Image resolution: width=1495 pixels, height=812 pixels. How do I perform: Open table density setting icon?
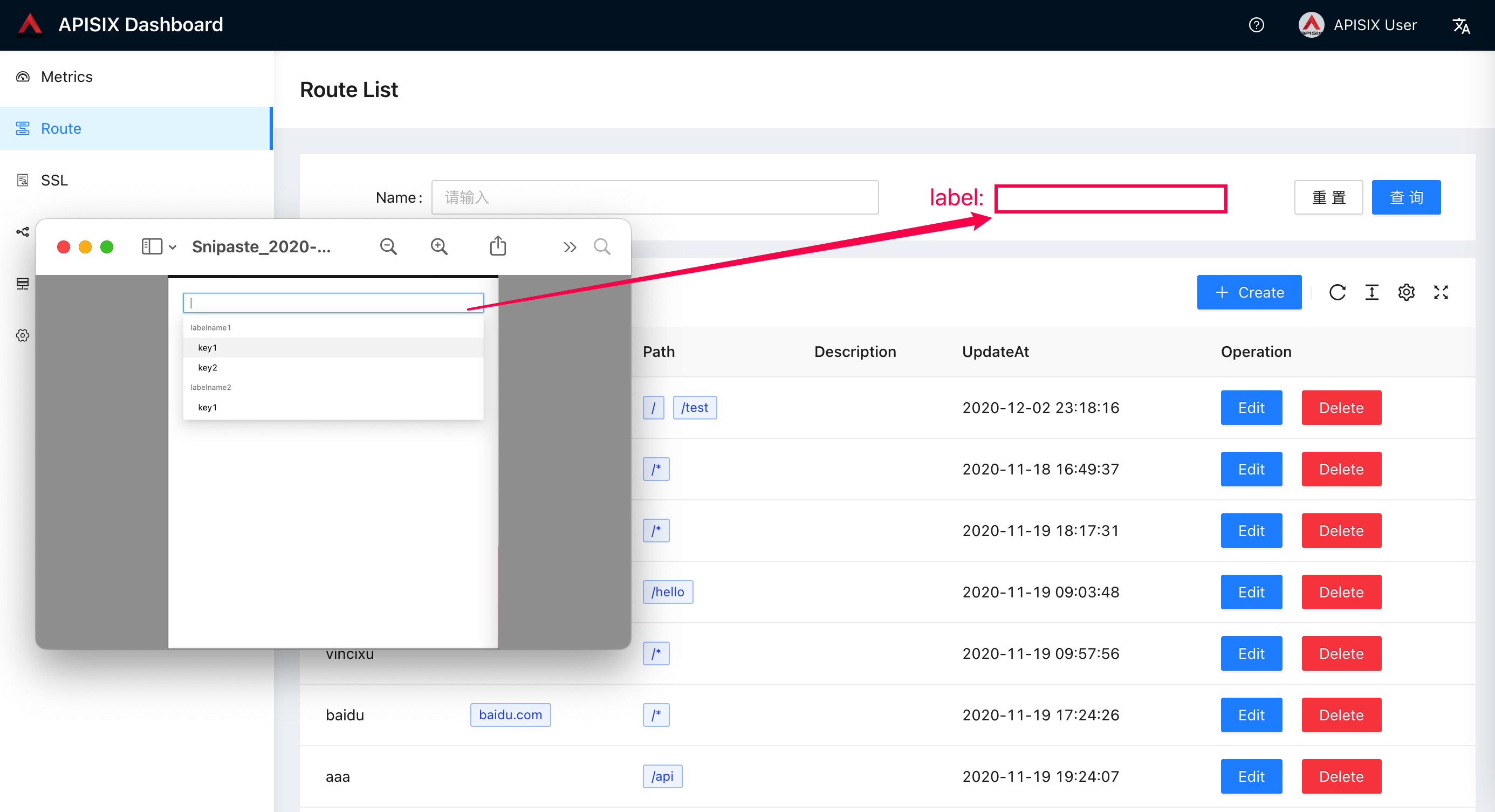coord(1371,292)
